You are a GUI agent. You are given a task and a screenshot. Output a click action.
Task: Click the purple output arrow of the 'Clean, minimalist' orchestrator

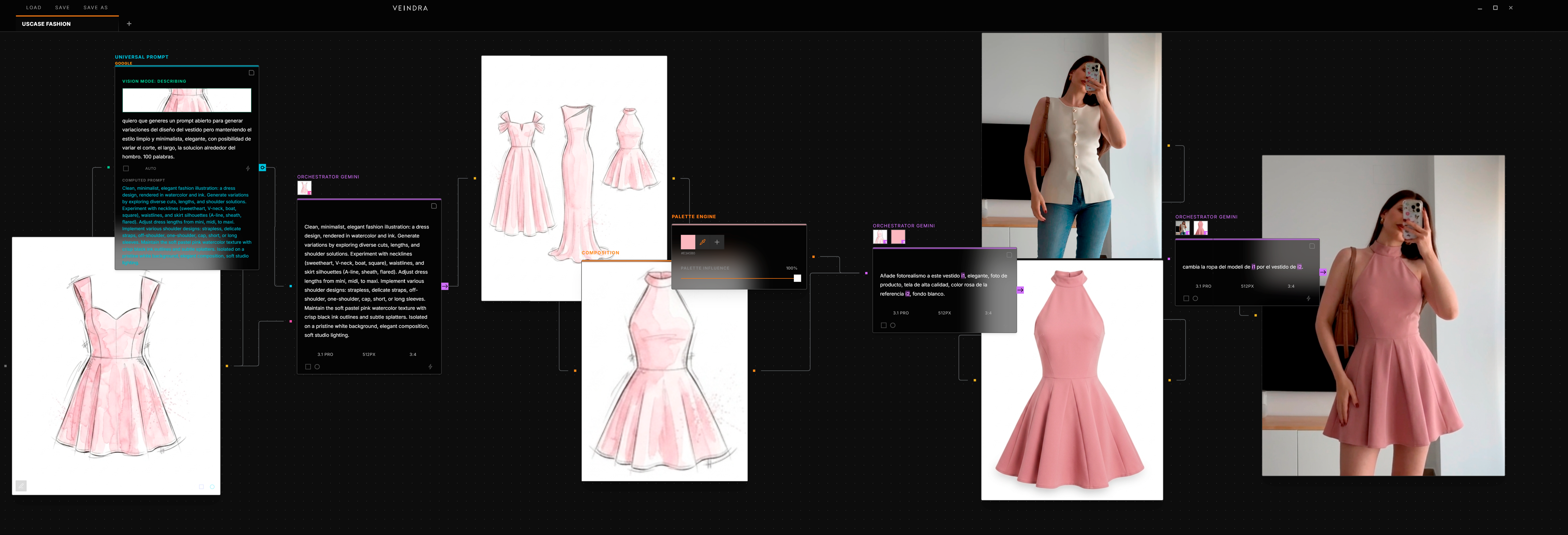point(445,286)
